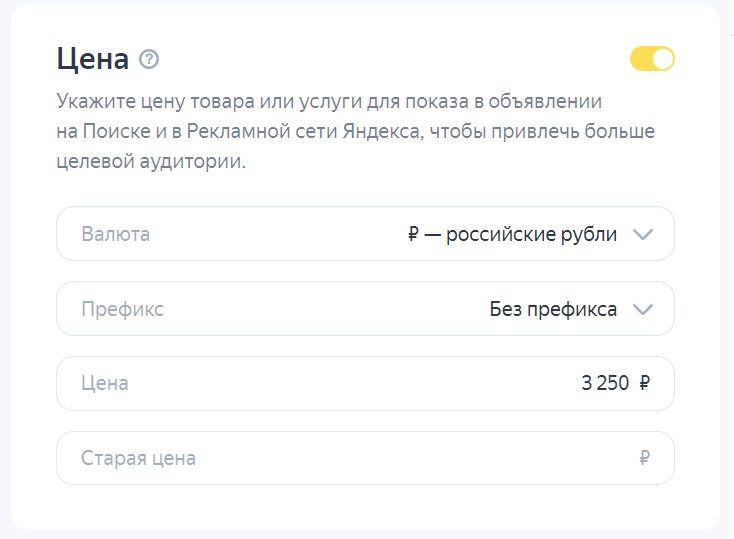Click the Цена section heading
Viewport: 734px width, 539px height.
[93, 59]
